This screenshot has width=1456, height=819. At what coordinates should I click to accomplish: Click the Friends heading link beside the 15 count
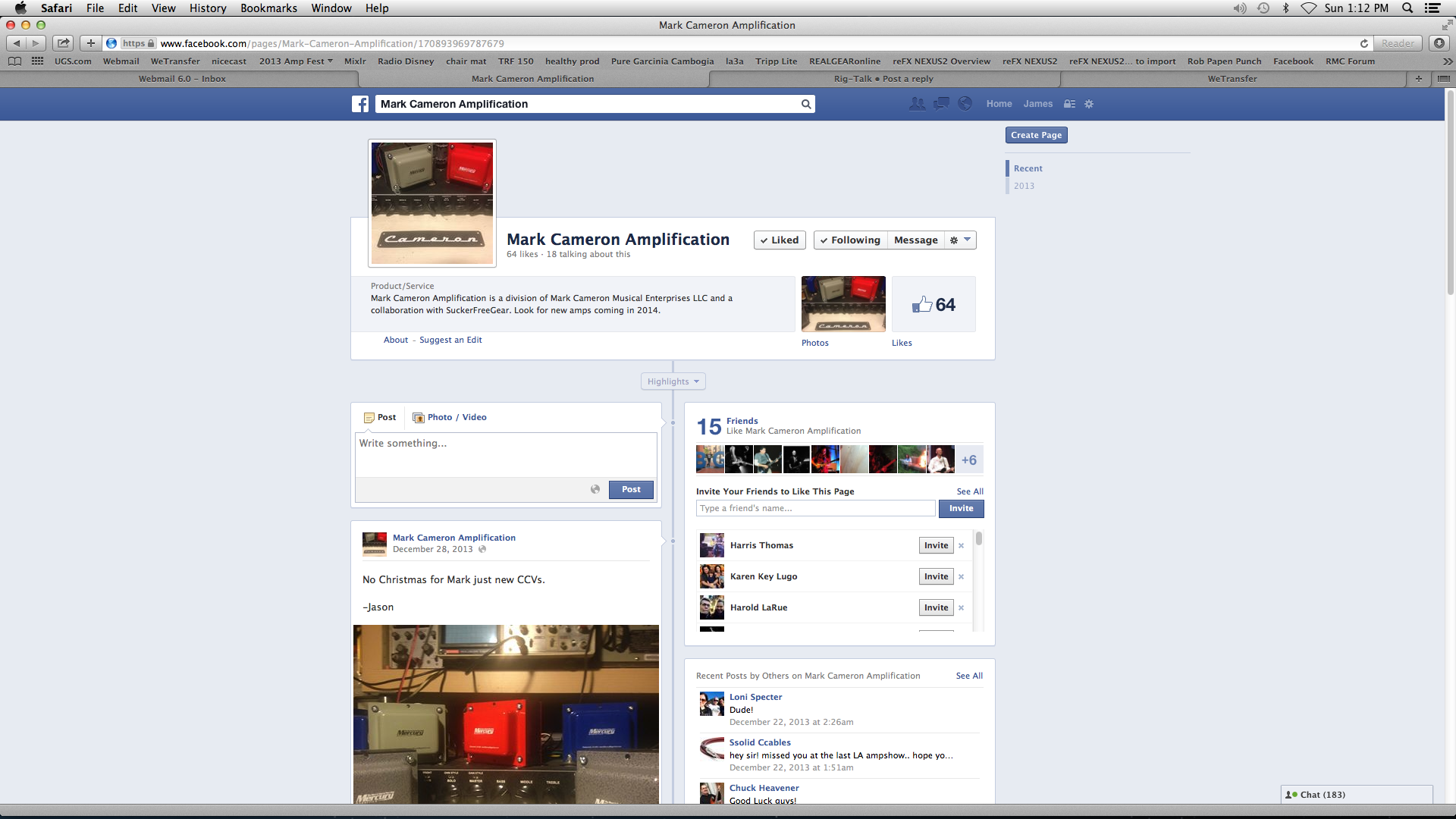(x=742, y=422)
